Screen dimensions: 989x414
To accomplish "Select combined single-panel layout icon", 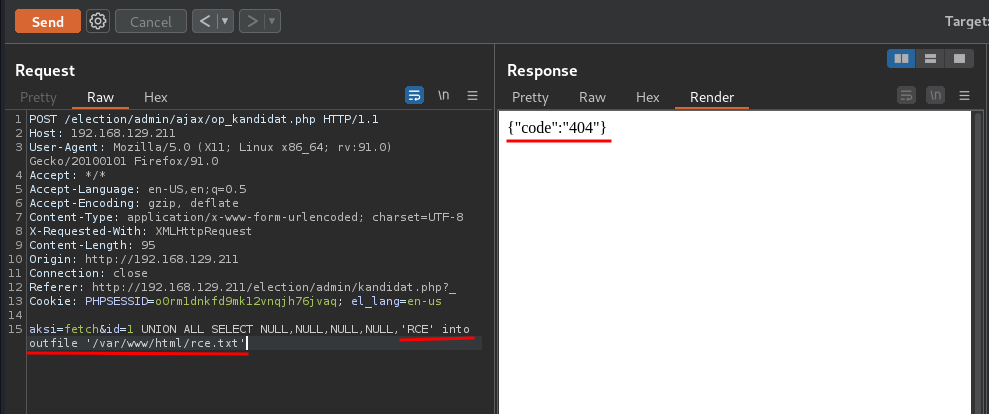I will [x=959, y=59].
